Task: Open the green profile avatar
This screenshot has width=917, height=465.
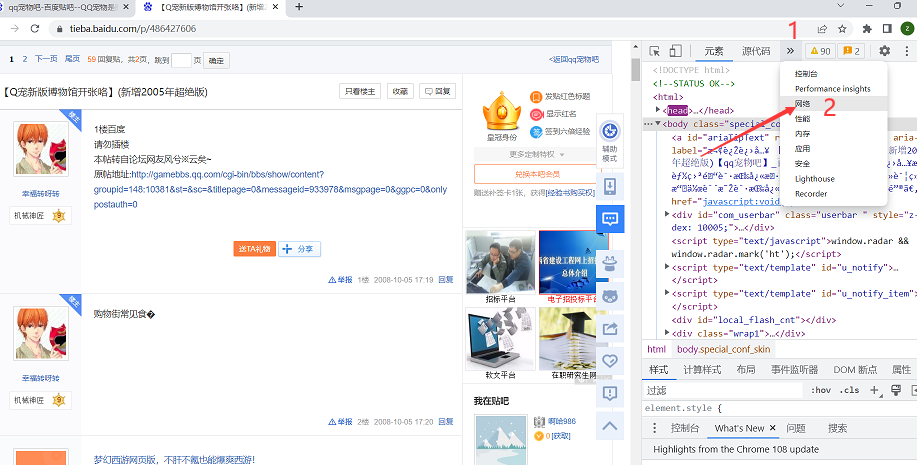Action: point(907,29)
